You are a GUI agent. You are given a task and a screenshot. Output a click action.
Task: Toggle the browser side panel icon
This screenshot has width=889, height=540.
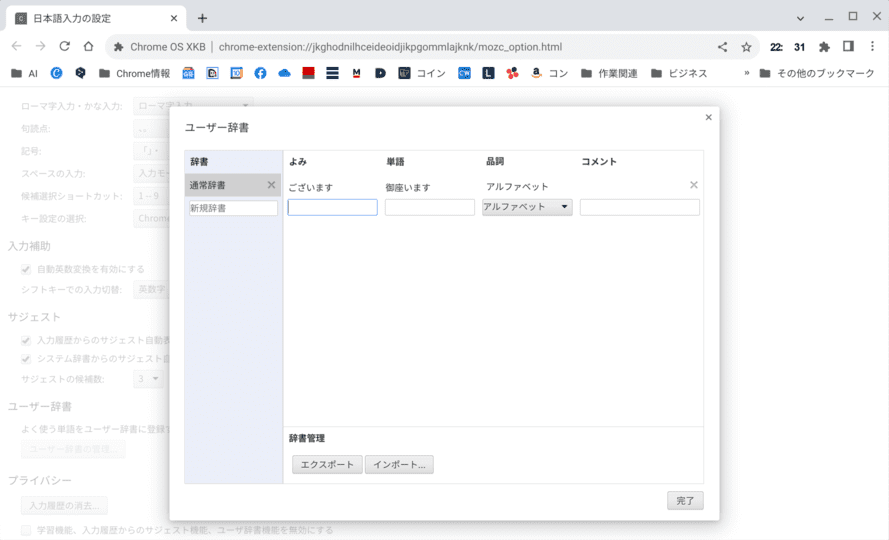848,47
